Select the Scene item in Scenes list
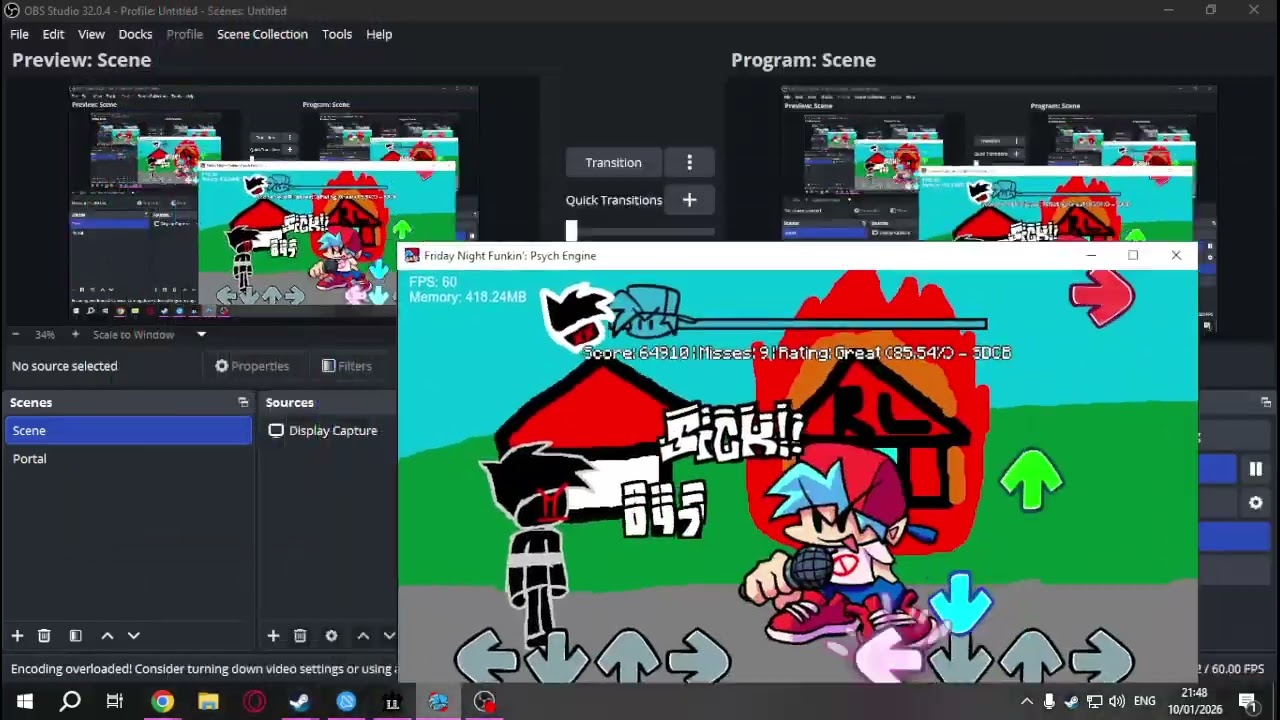 (128, 430)
